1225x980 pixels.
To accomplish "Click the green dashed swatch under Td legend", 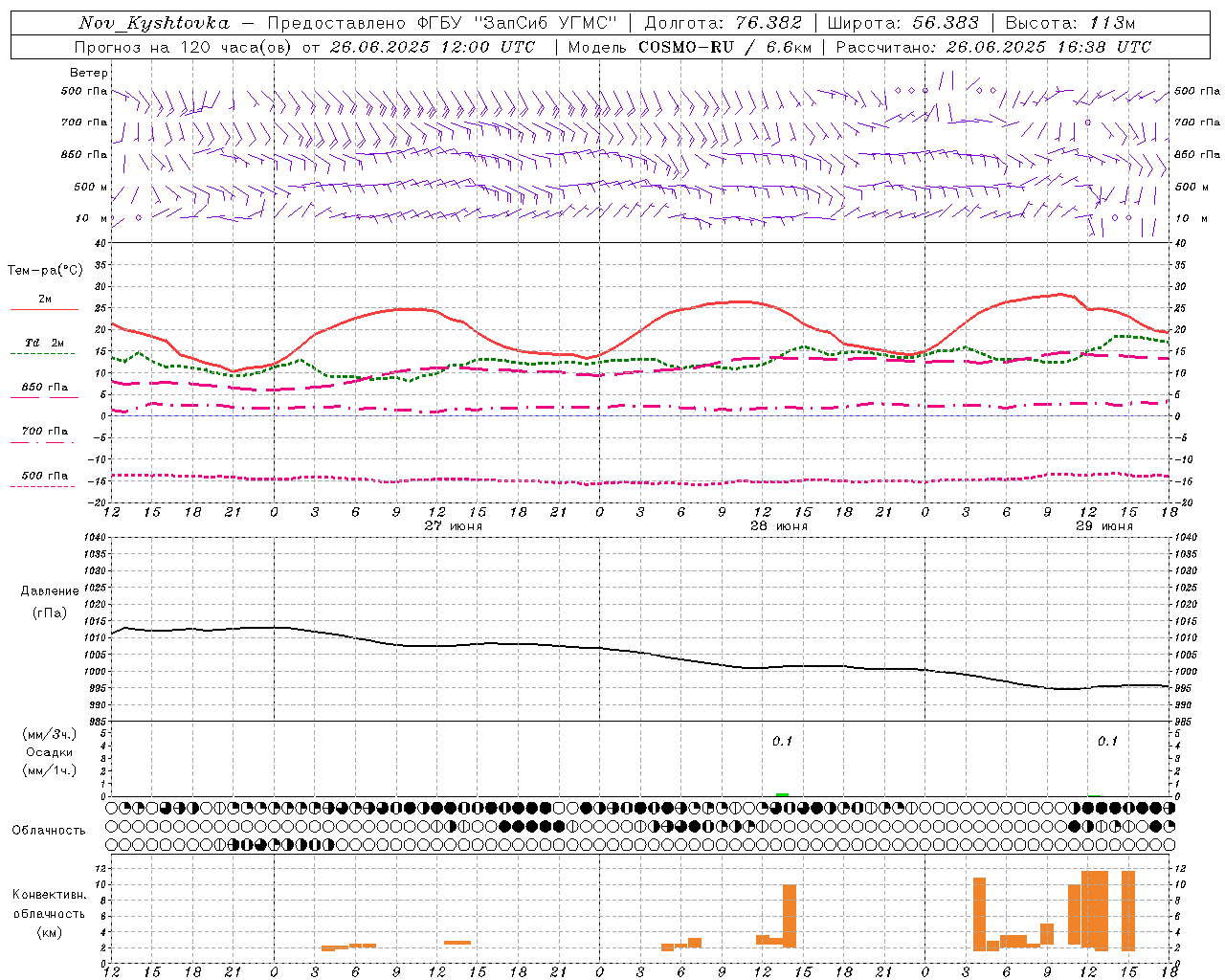I will point(42,353).
